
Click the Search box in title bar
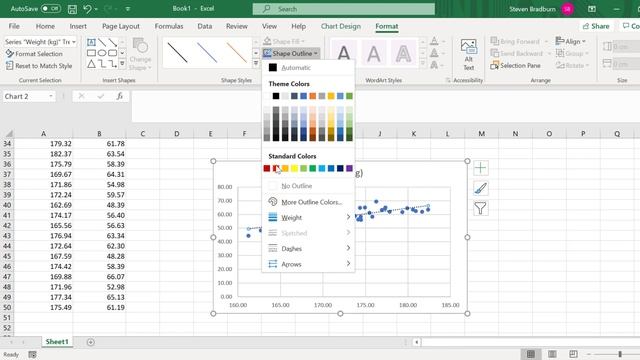(x=344, y=9)
